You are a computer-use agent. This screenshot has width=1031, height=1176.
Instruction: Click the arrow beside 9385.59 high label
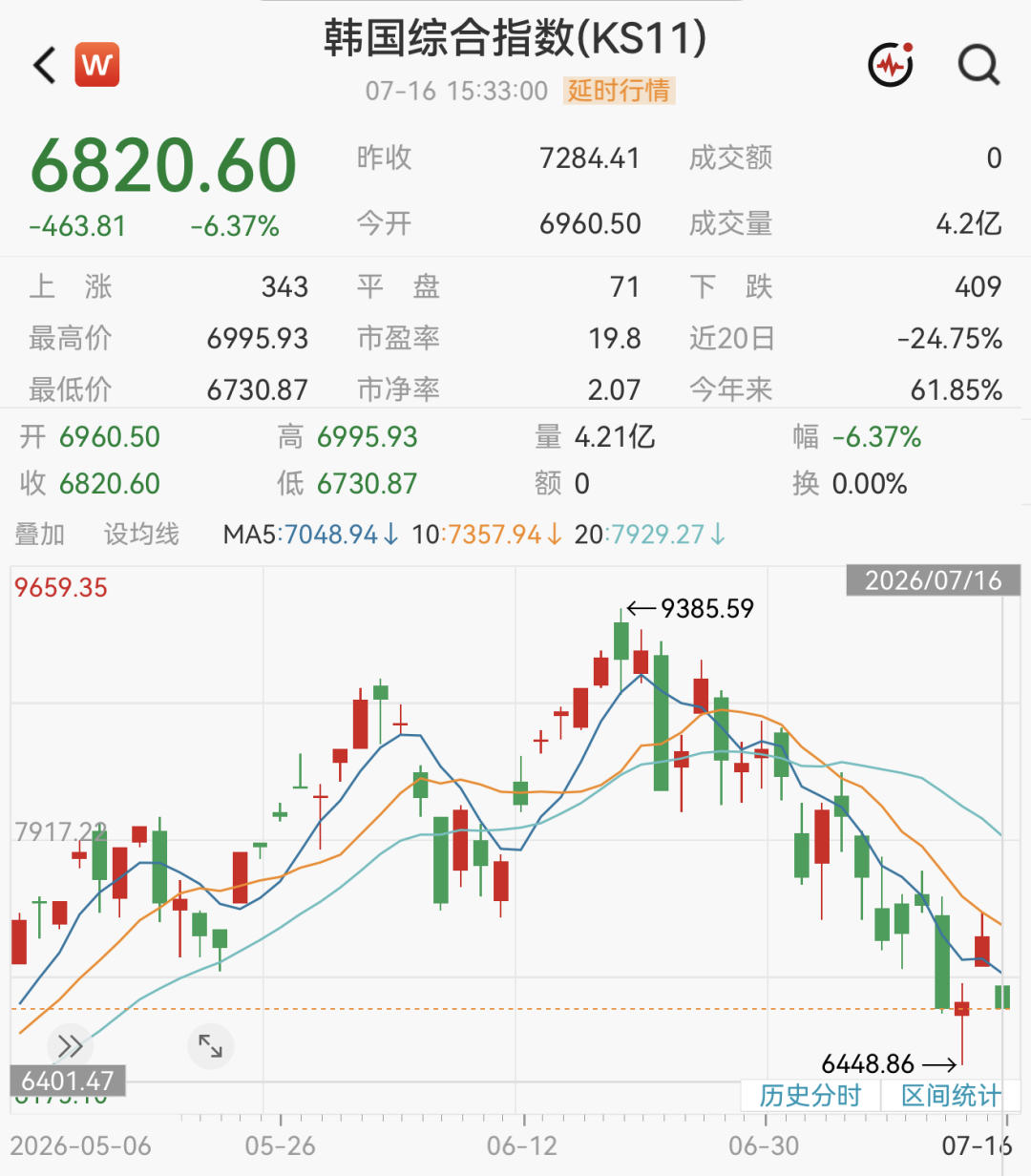coord(642,608)
